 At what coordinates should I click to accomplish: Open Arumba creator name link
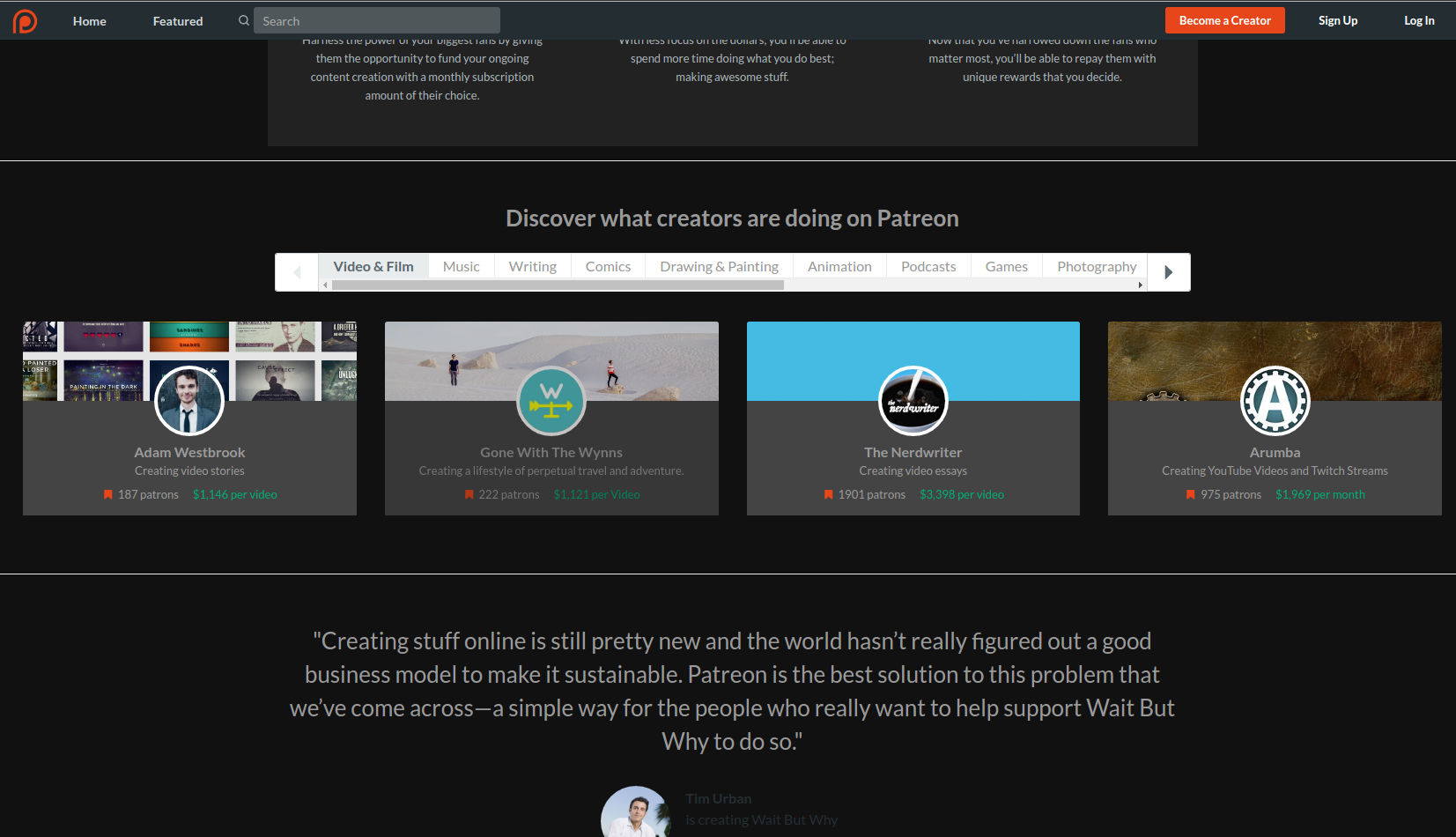click(1275, 452)
